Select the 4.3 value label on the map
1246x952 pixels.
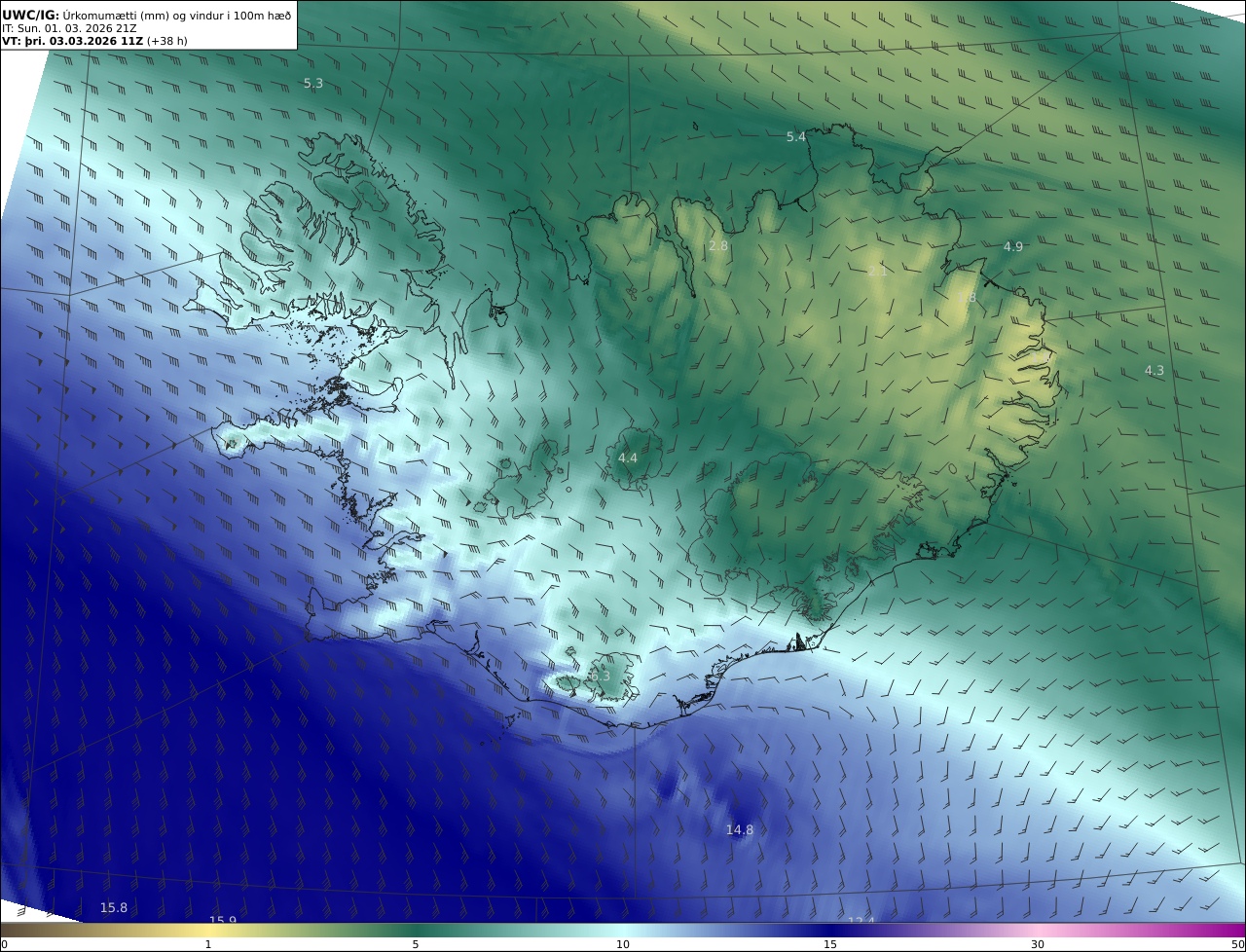click(x=1154, y=371)
